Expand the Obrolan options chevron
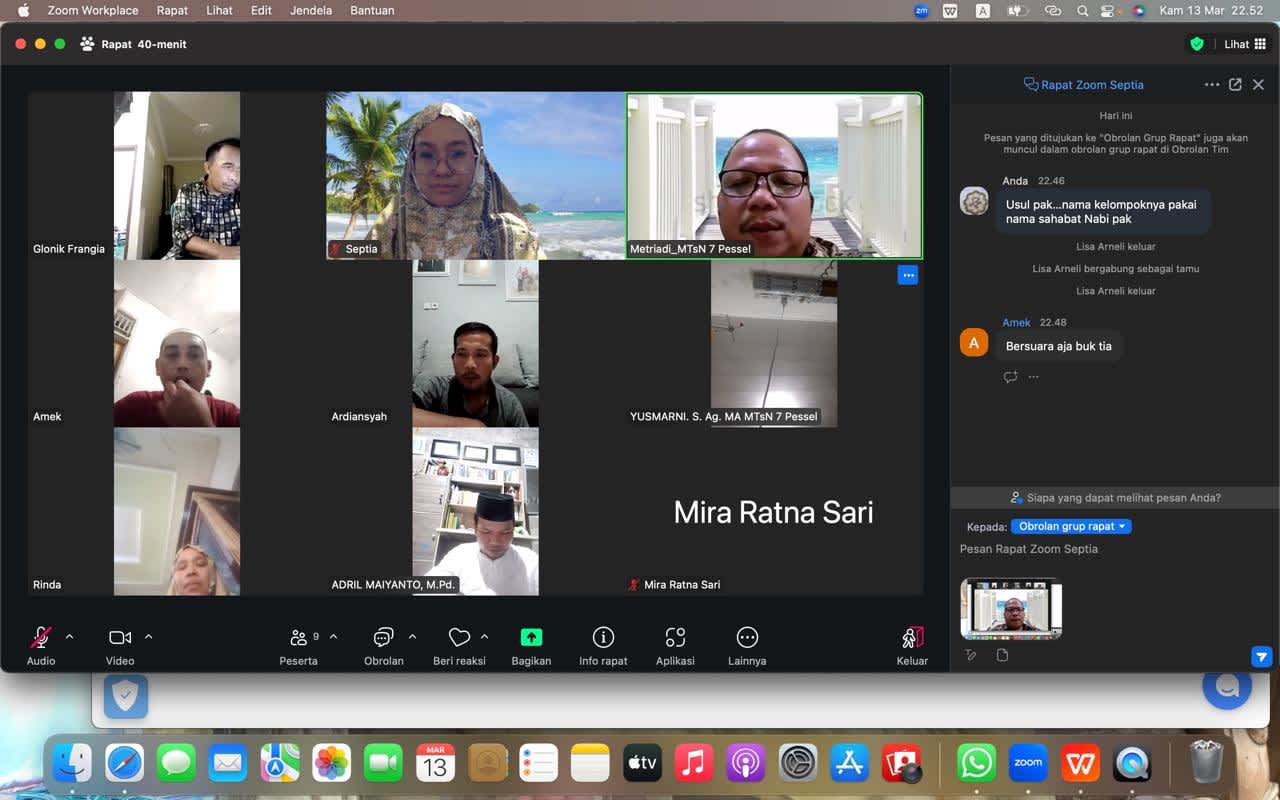 click(x=412, y=637)
